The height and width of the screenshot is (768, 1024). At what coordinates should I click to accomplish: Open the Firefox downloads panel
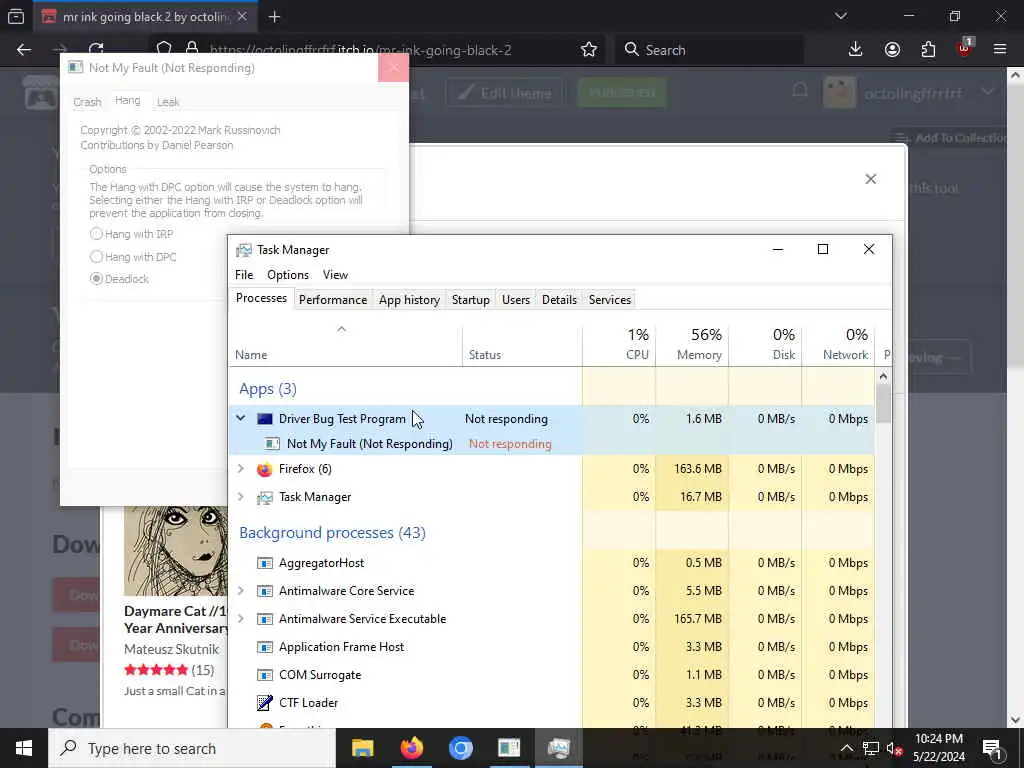click(x=855, y=50)
